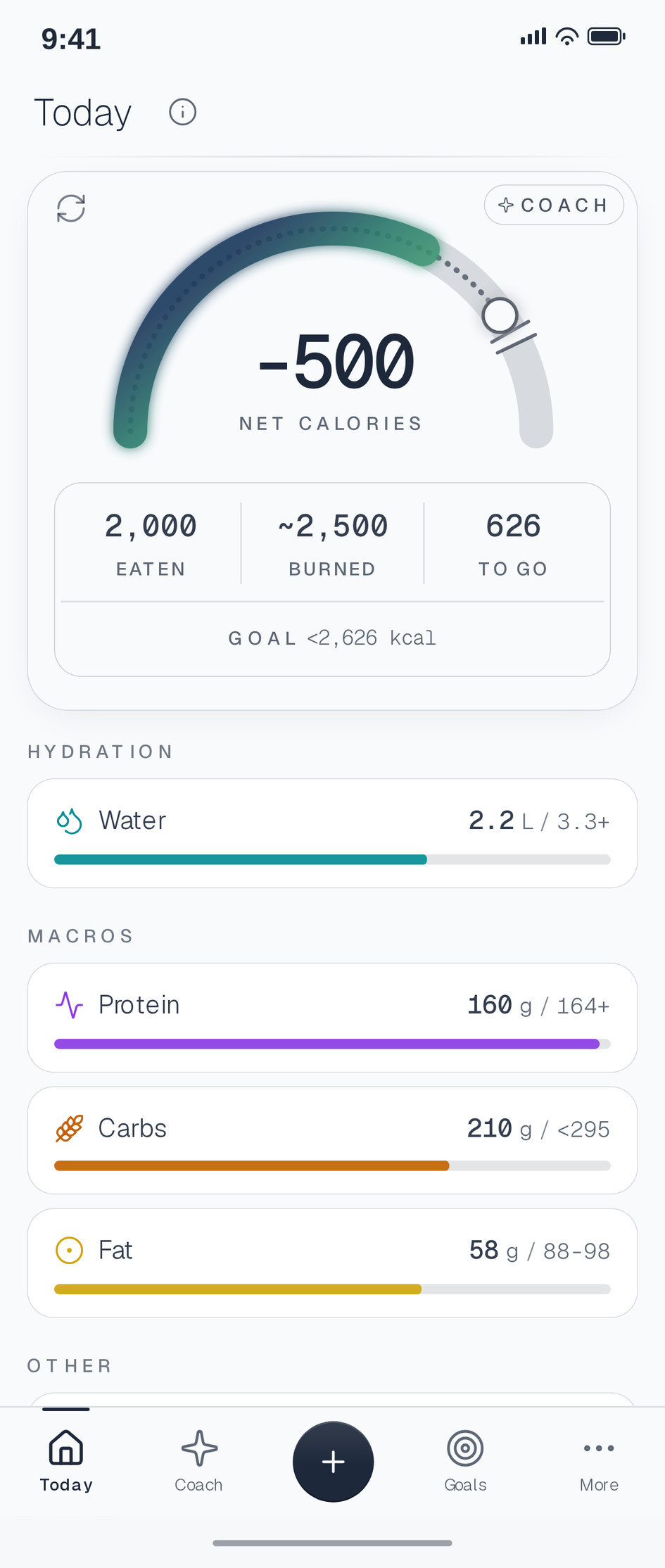The height and width of the screenshot is (1568, 665).
Task: Open the Carbs macro card
Action: coord(332,1140)
